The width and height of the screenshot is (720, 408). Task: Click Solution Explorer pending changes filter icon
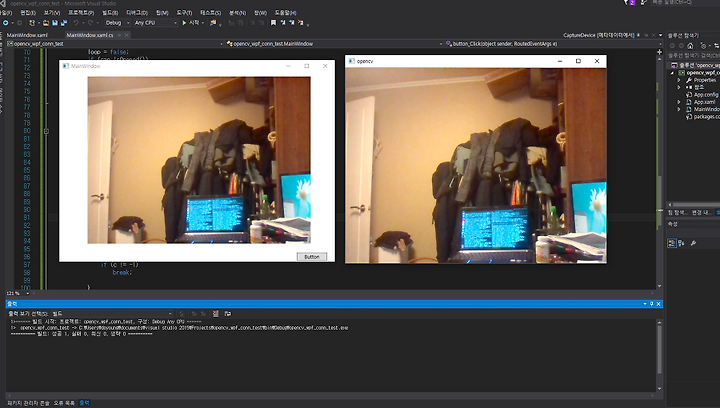pyautogui.click(x=703, y=45)
